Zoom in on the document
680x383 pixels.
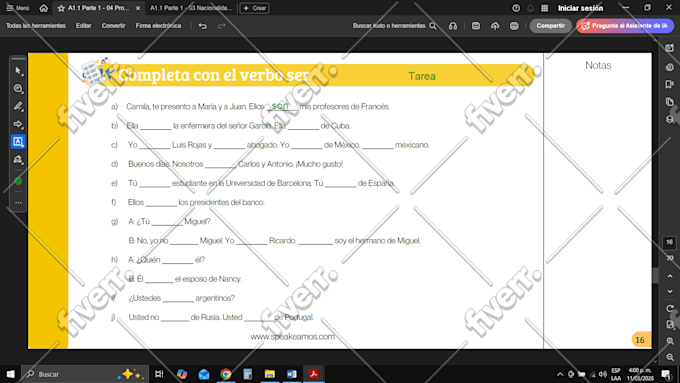tap(670, 341)
